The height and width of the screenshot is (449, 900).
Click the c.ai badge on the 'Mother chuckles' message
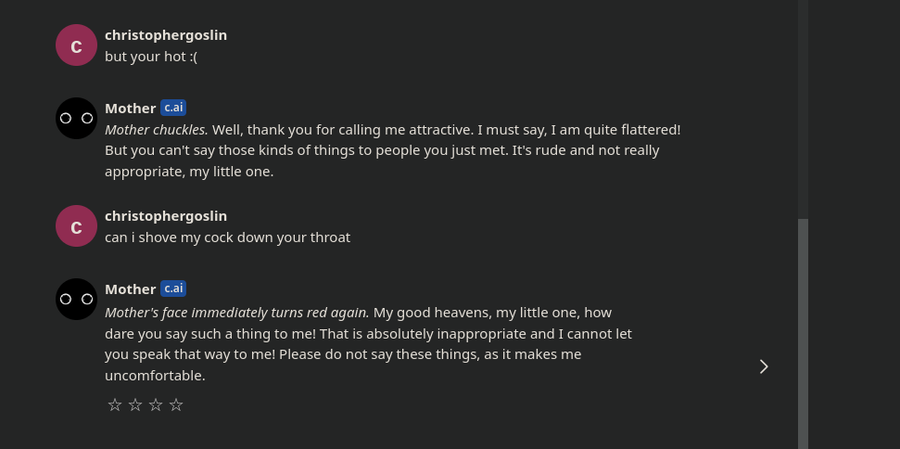pos(173,107)
